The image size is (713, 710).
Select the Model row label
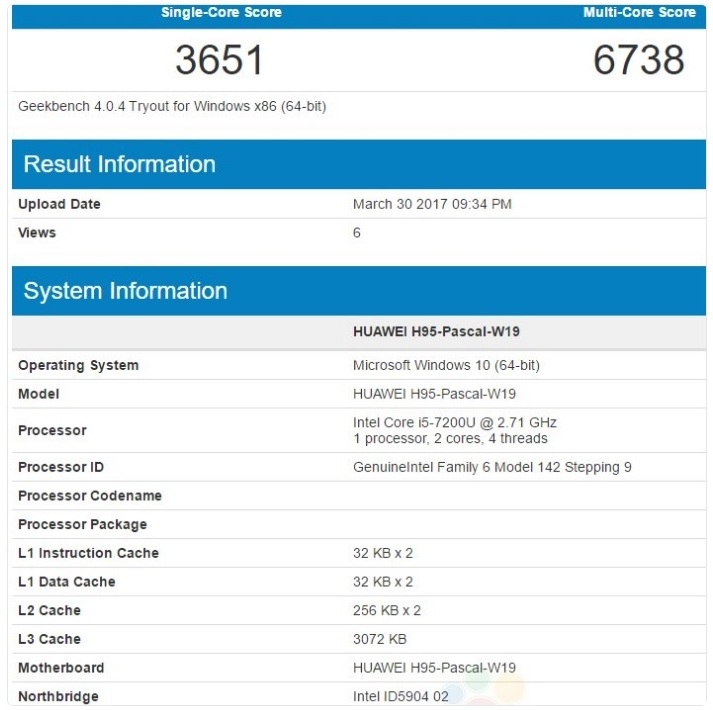coord(39,394)
